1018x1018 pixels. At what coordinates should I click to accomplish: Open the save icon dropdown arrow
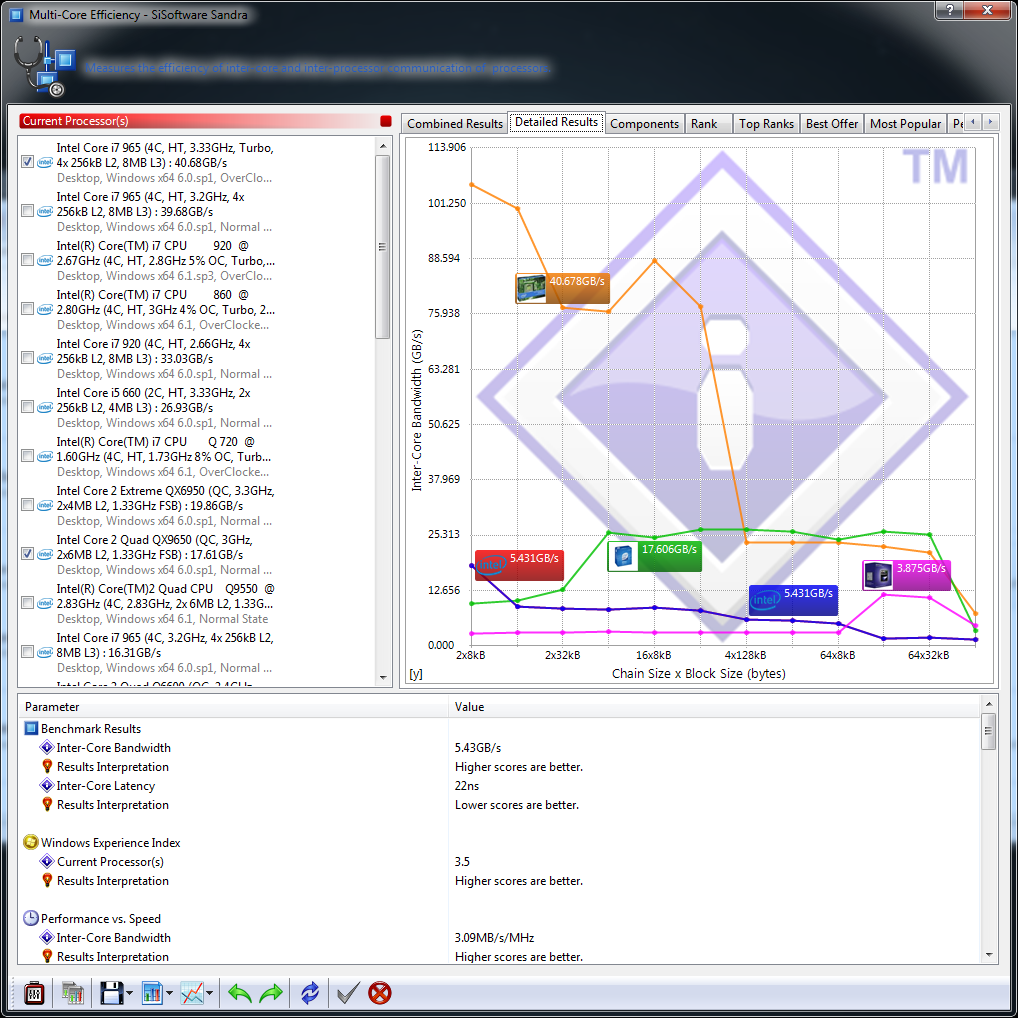pos(129,993)
